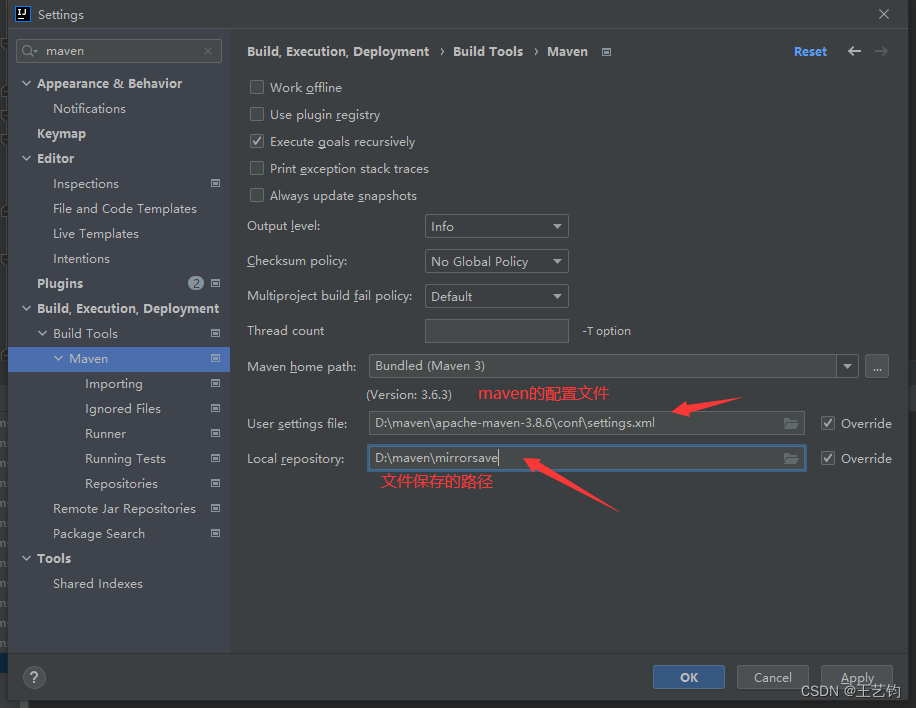916x708 pixels.
Task: Click the browse (...) button next to Maven home path
Action: (876, 366)
